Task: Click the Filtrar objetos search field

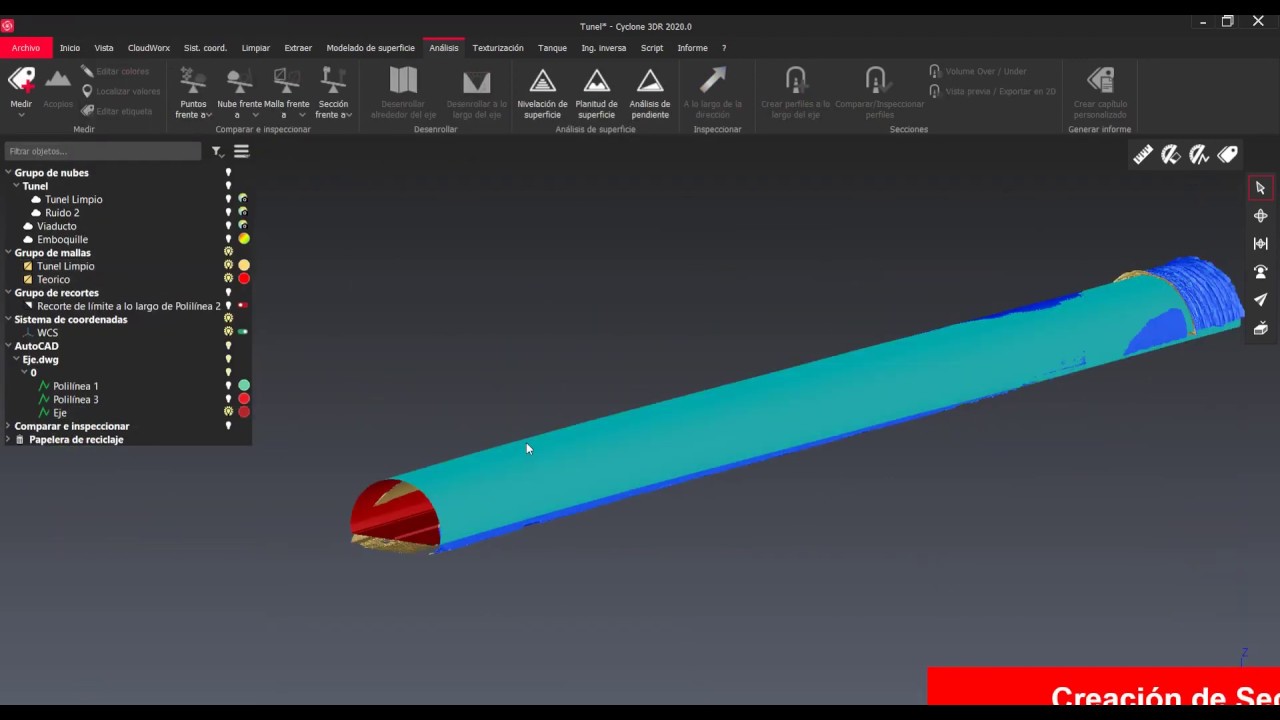Action: [x=103, y=152]
